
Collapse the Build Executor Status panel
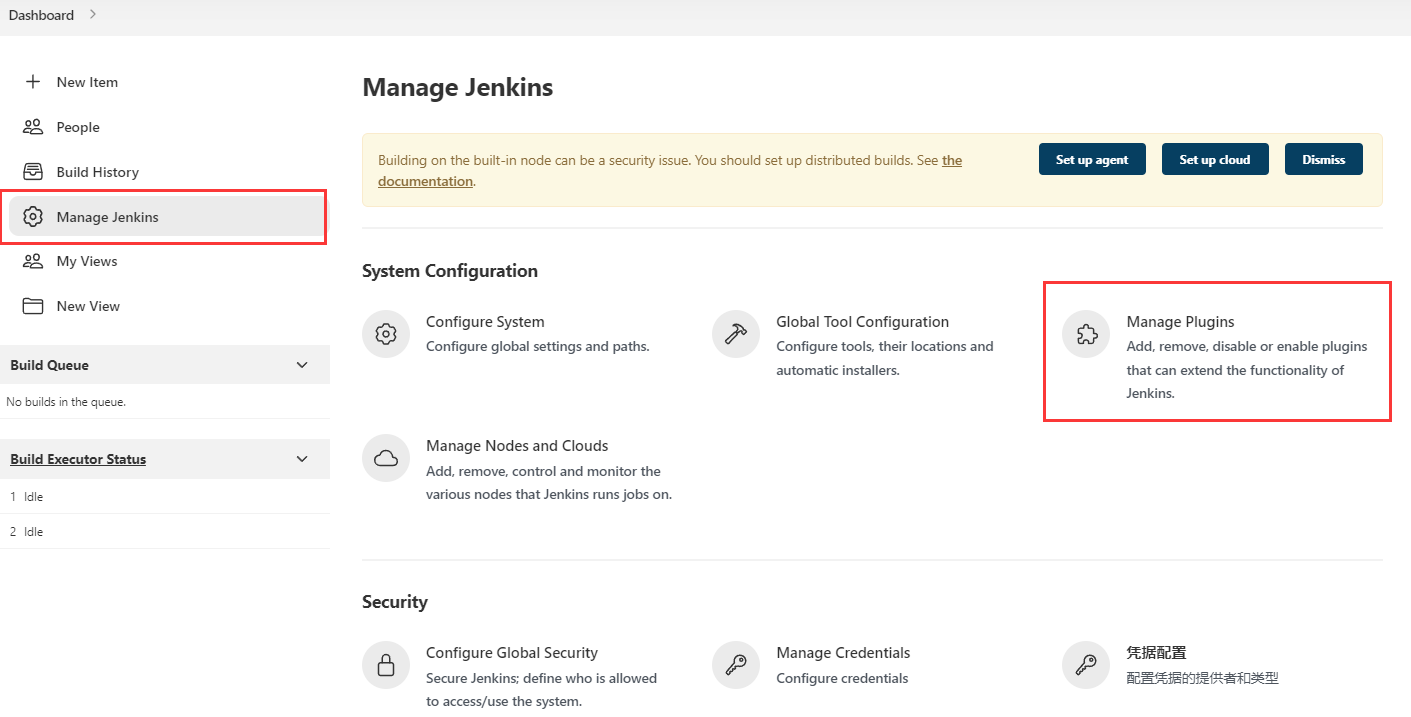302,459
